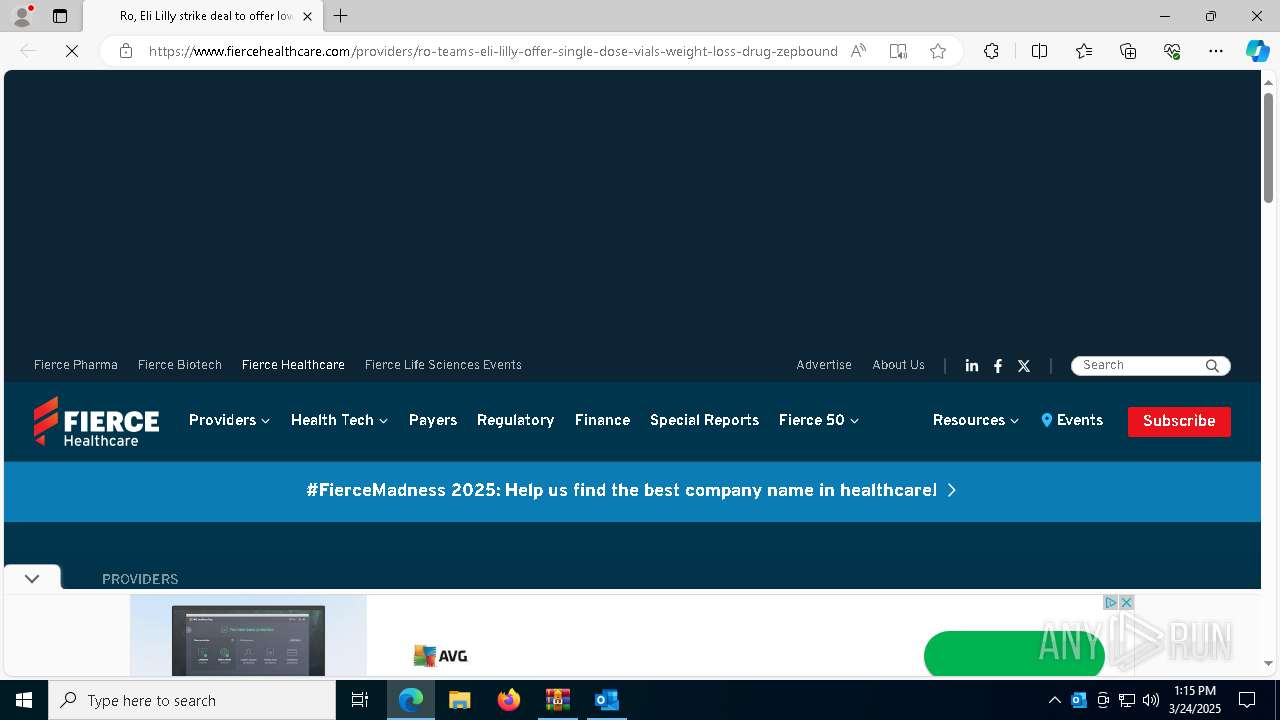Visit Fierce Healthcare on LinkedIn
This screenshot has height=720, width=1280.
point(972,366)
